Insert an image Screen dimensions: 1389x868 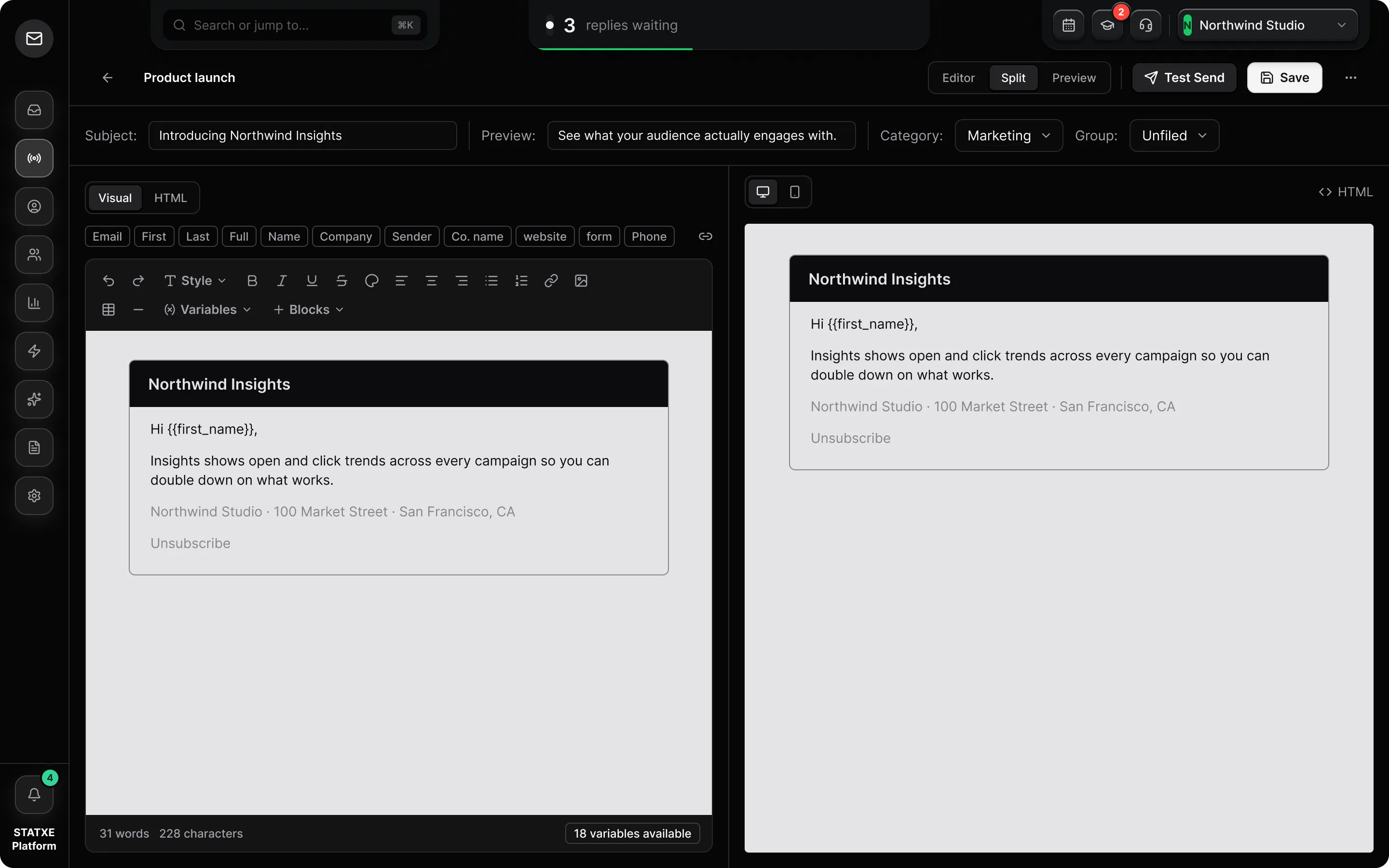point(581,281)
